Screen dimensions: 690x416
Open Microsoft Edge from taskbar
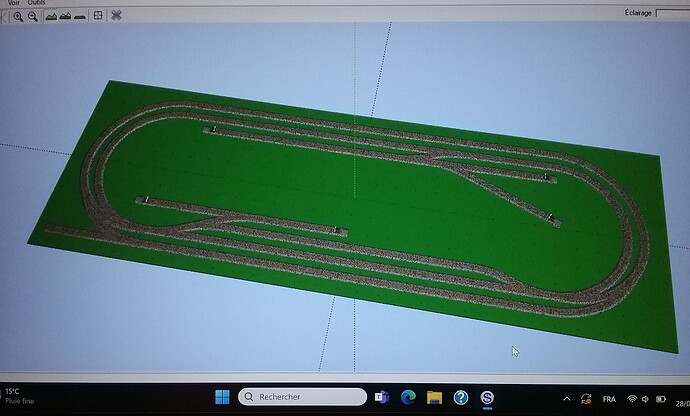click(408, 397)
